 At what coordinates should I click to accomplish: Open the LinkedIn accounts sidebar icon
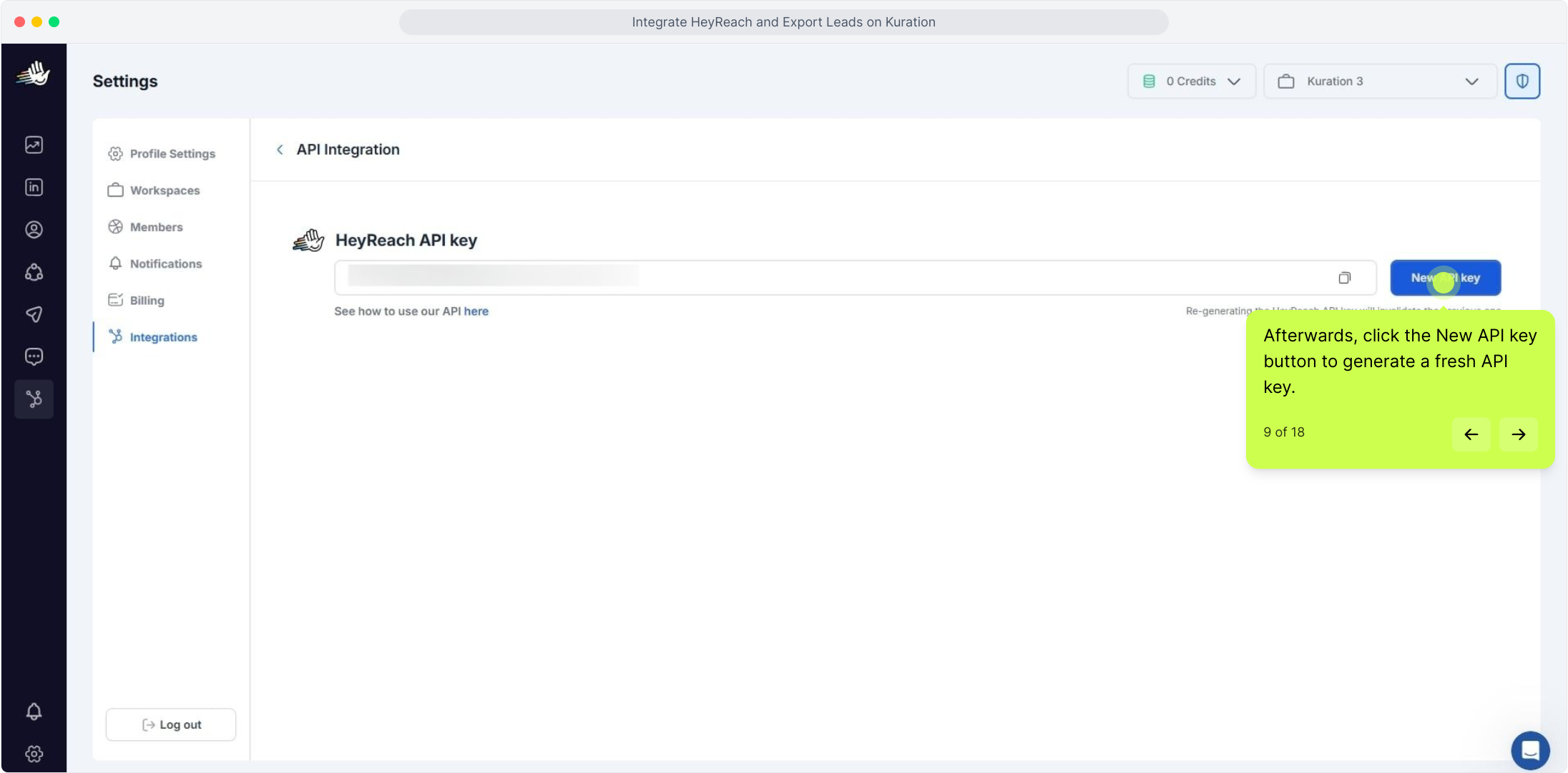click(x=34, y=187)
